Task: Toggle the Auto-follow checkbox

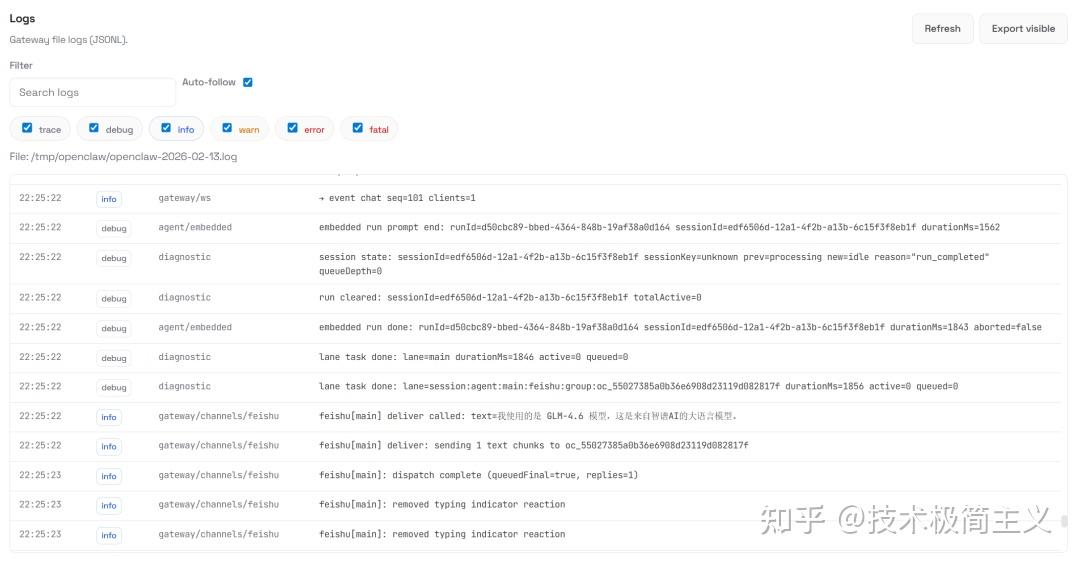Action: pyautogui.click(x=248, y=82)
